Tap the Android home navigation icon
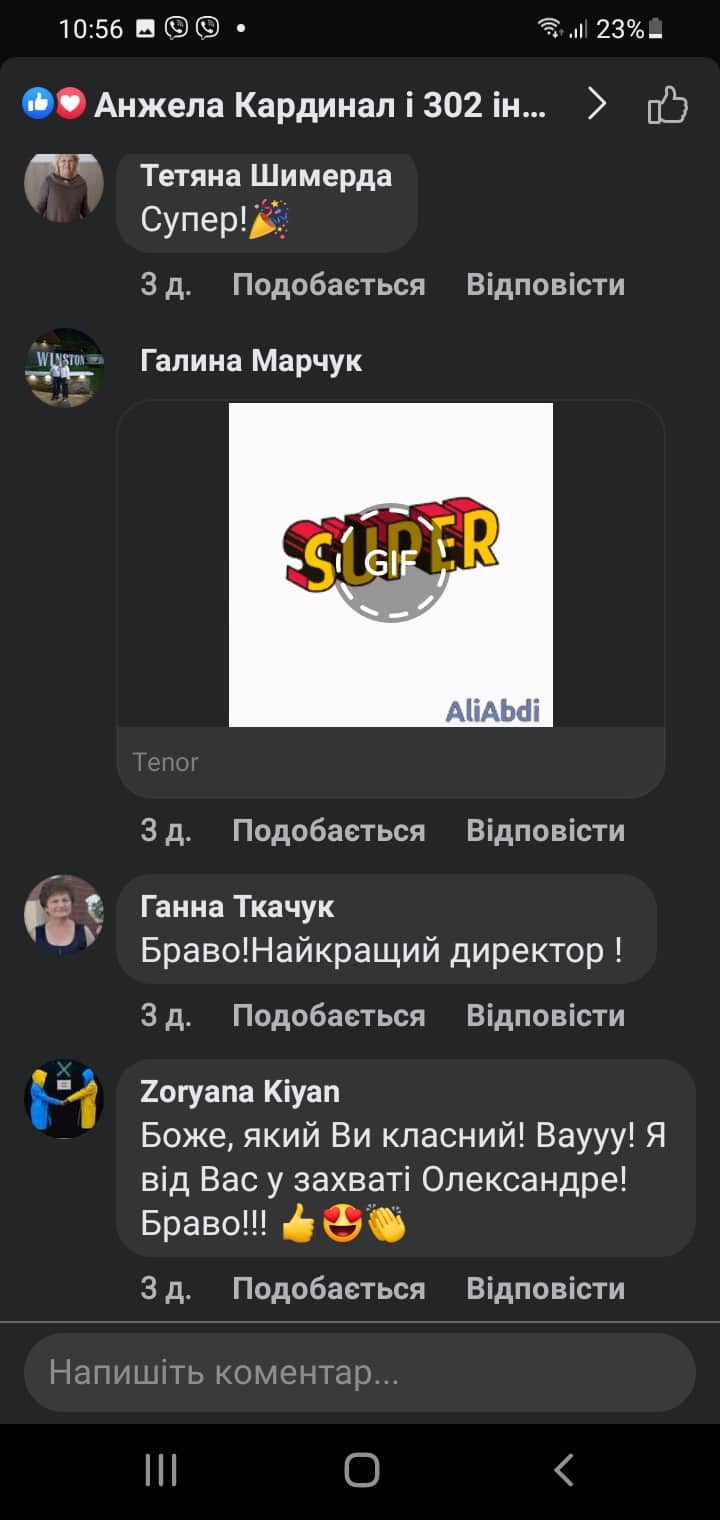This screenshot has height=1520, width=720. click(x=361, y=1470)
